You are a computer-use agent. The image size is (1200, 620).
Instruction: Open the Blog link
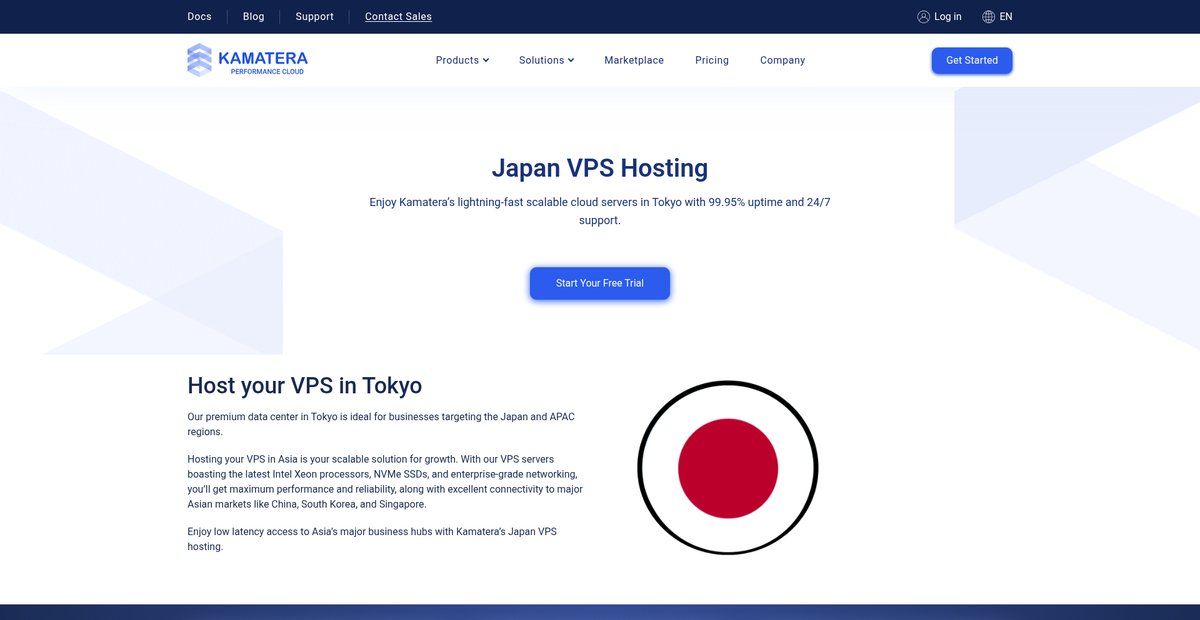[x=254, y=17]
